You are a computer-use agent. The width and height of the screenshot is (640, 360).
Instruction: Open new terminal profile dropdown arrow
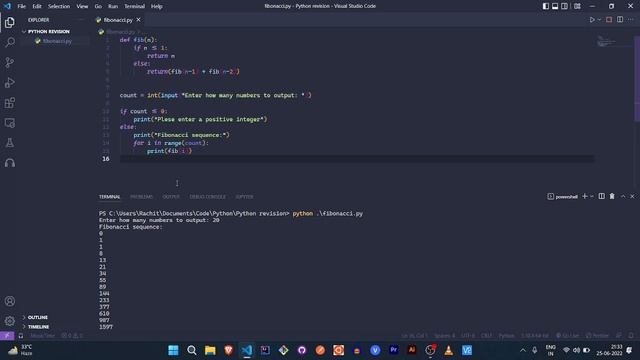591,196
